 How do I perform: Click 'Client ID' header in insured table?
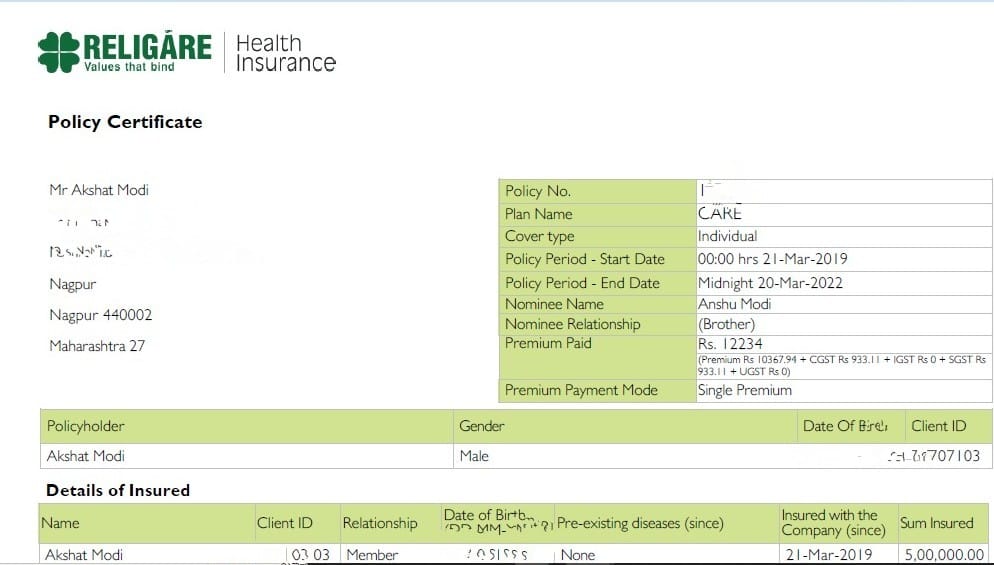pyautogui.click(x=285, y=523)
